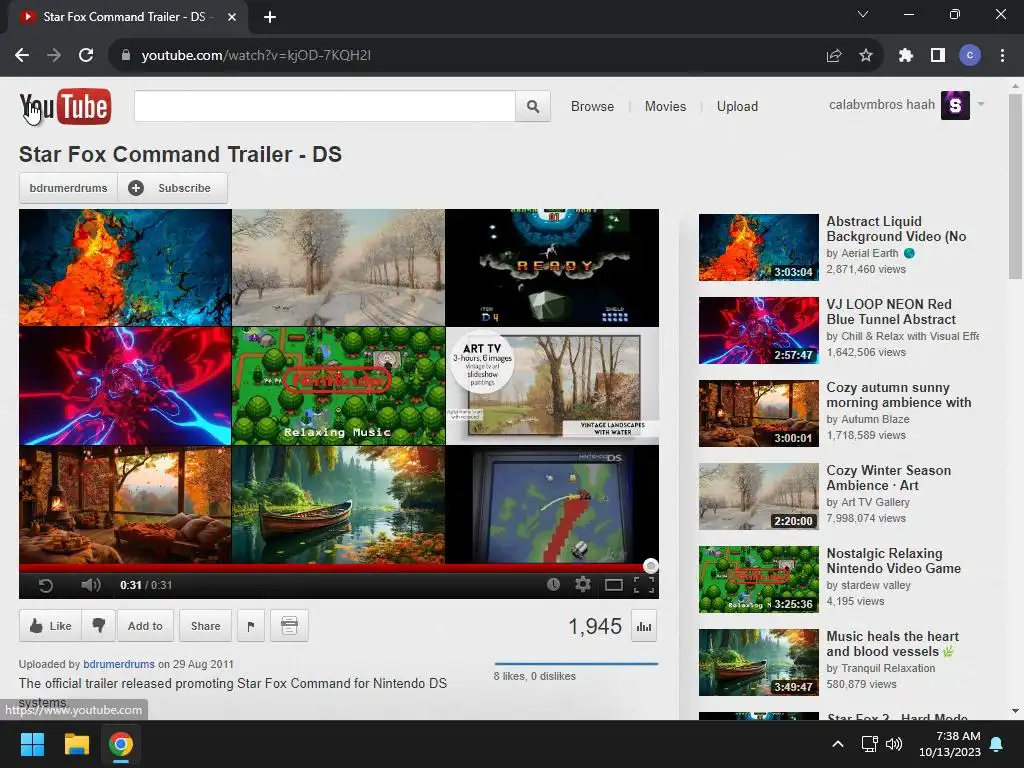Click the video progress bar scrubber

point(650,566)
